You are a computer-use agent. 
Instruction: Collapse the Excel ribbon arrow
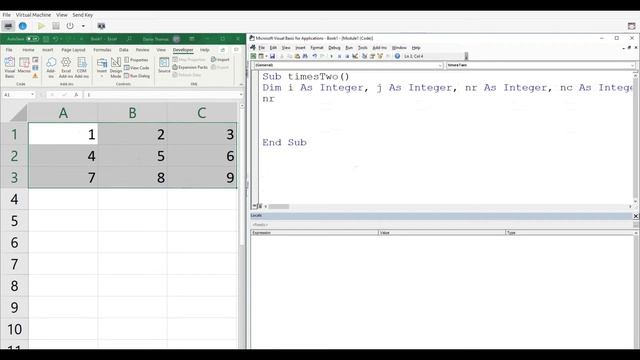241,84
